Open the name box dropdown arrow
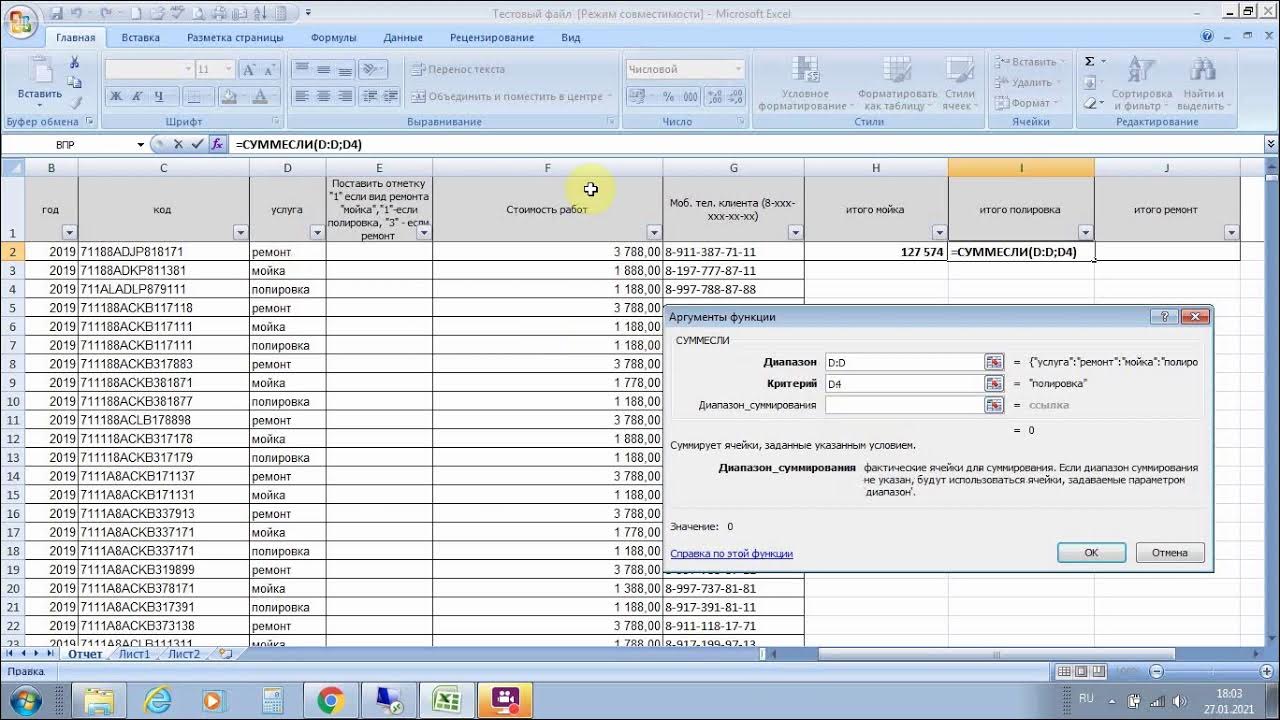This screenshot has width=1280, height=720. (x=140, y=145)
